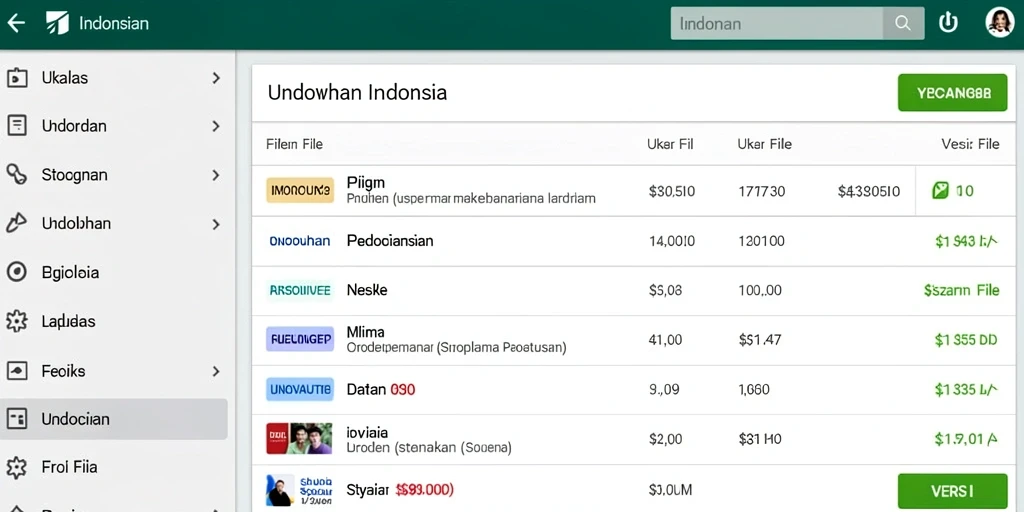Open the ioviaia row thumbnail
The image size is (1024, 512).
pos(299,439)
